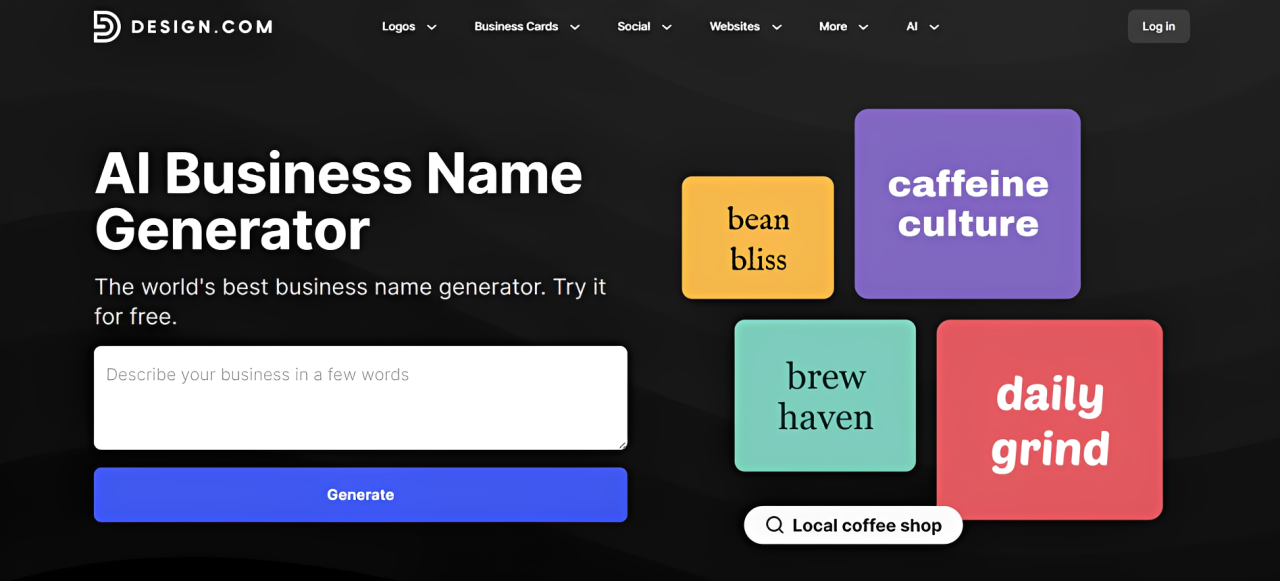Image resolution: width=1280 pixels, height=581 pixels.
Task: Open the Websites menu
Action: (x=735, y=27)
